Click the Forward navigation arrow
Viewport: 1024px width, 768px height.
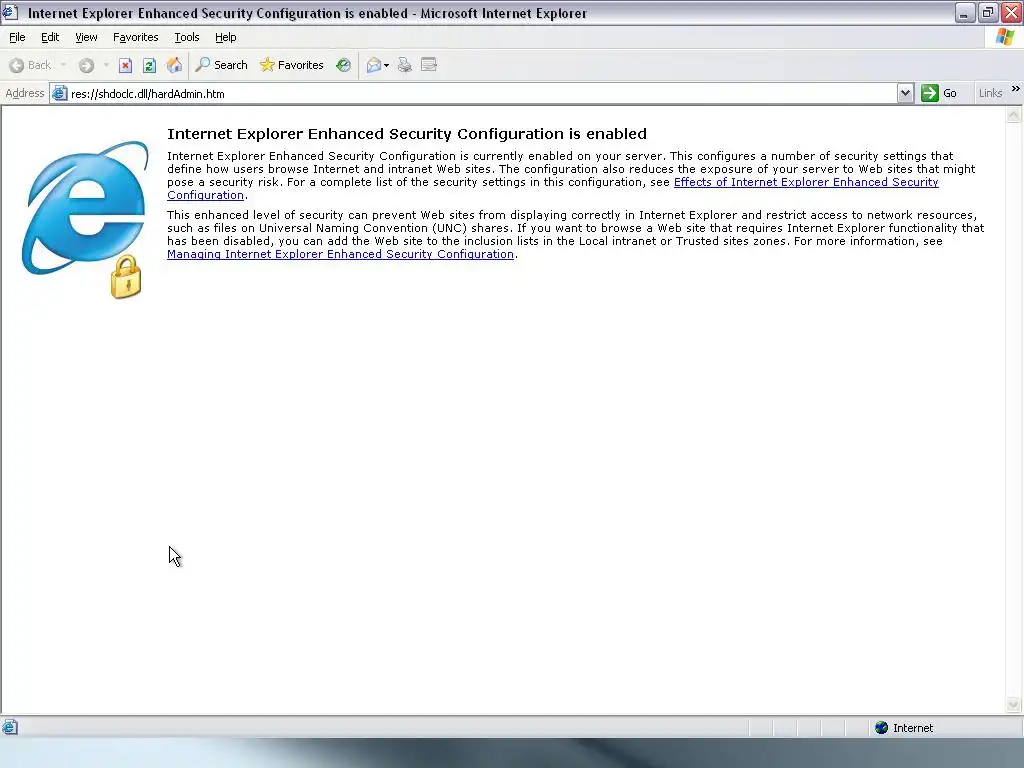86,65
